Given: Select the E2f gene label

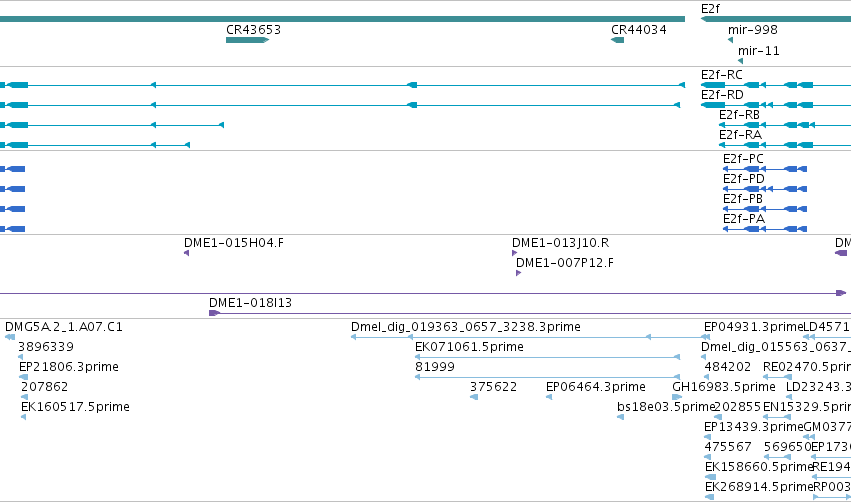Looking at the screenshot, I should coord(710,9).
